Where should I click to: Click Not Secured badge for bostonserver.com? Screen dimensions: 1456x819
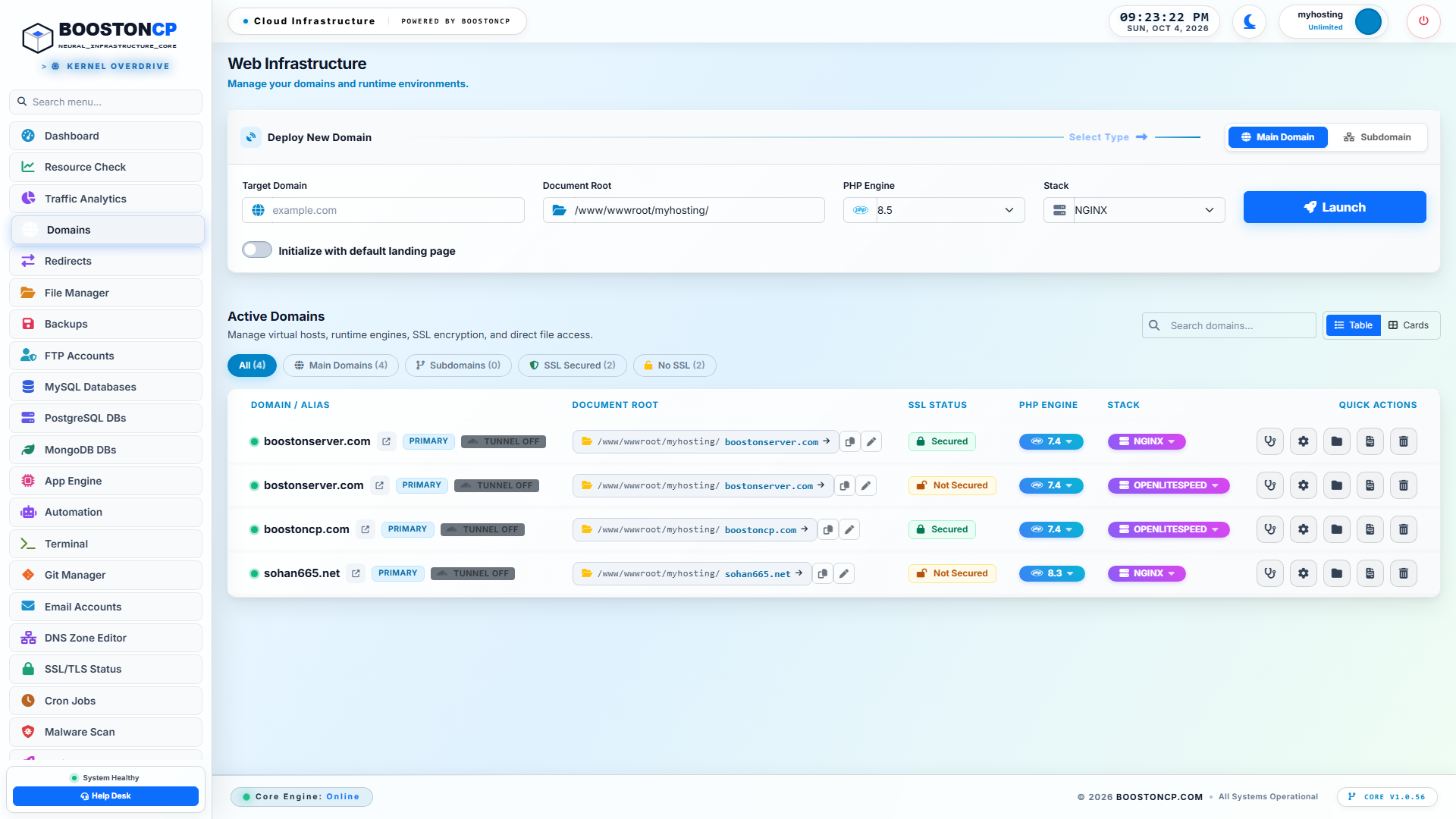[x=952, y=485]
